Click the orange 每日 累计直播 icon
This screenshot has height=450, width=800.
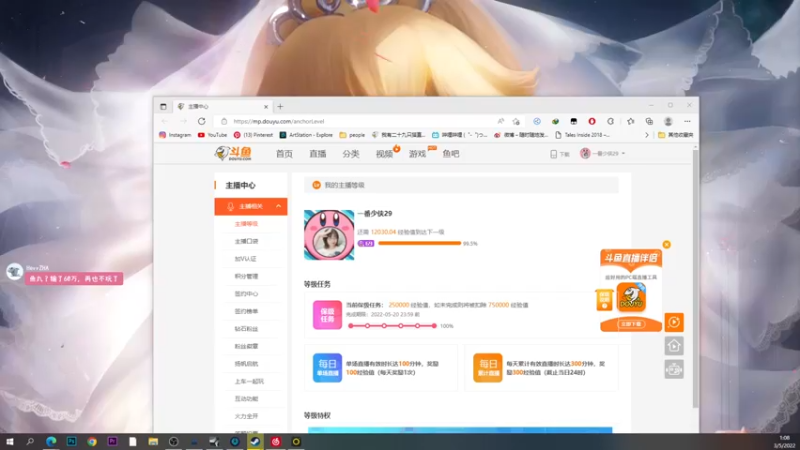487,368
